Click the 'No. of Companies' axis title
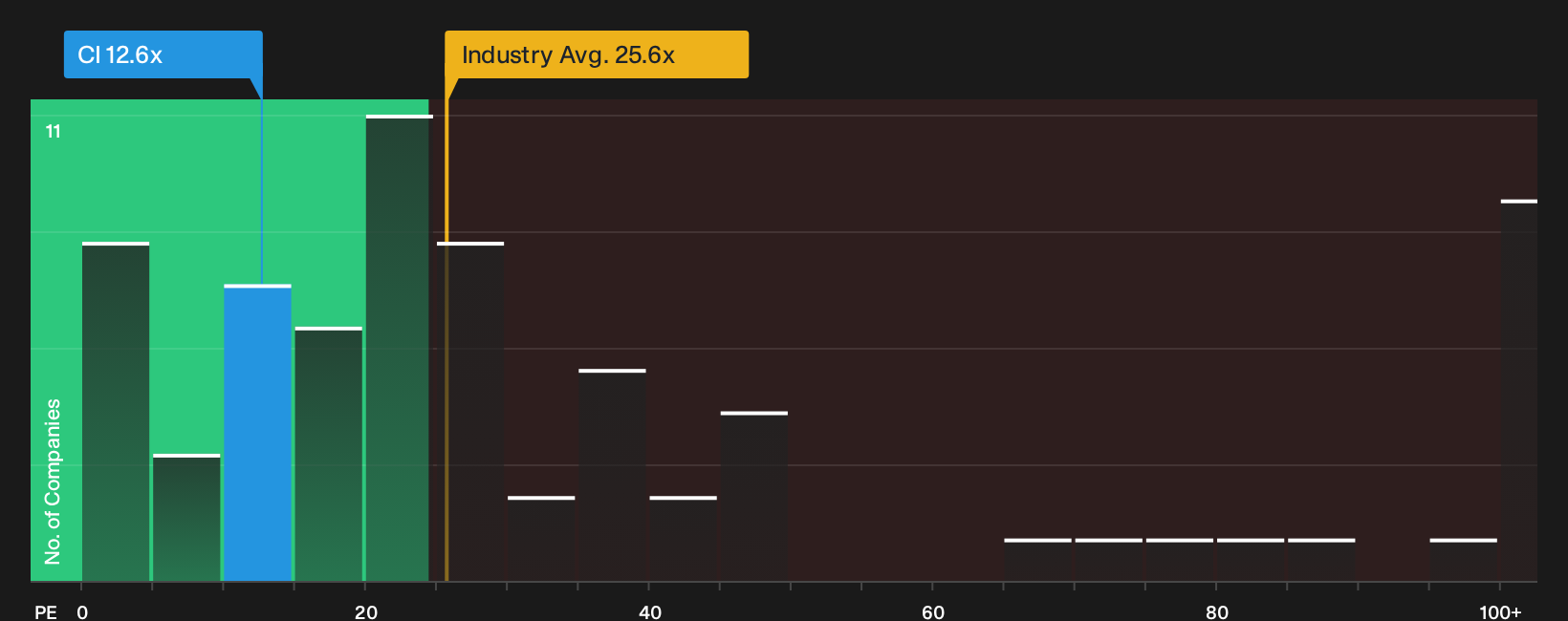 pyautogui.click(x=53, y=482)
